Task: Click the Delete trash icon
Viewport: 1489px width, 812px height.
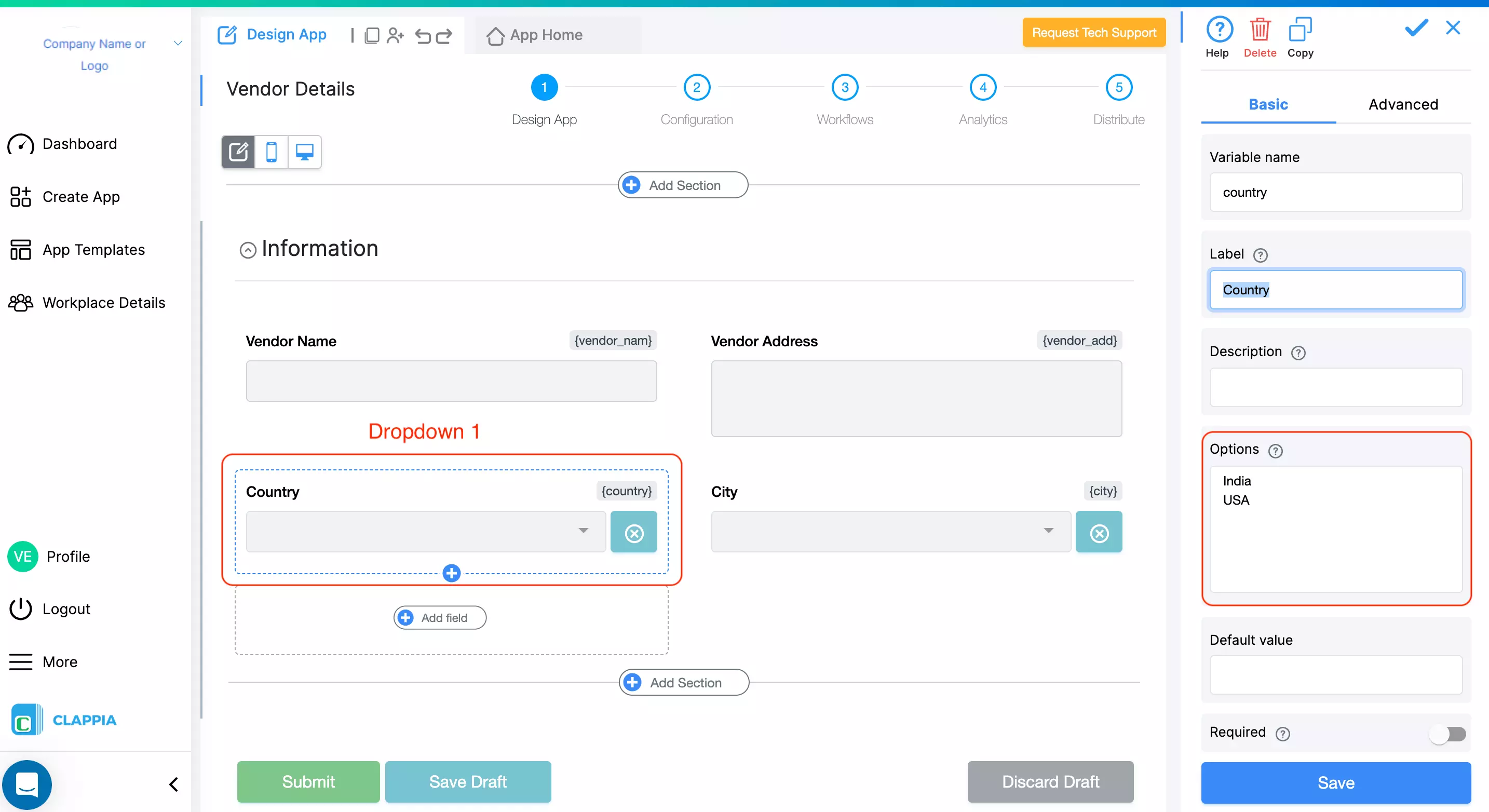Action: pyautogui.click(x=1260, y=30)
